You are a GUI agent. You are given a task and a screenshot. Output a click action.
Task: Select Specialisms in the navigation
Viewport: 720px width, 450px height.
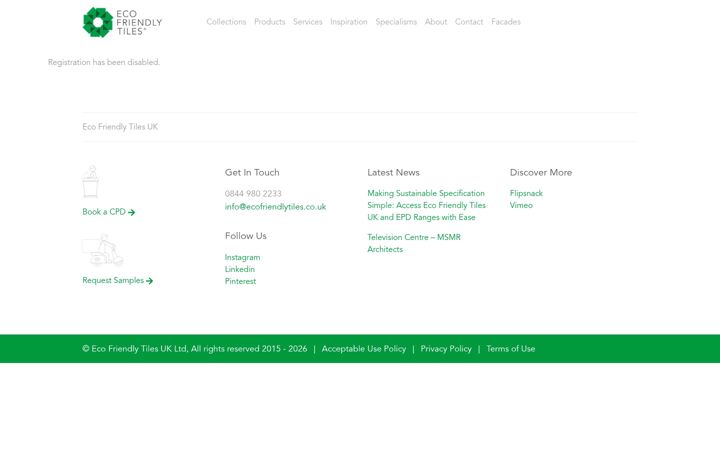pos(396,22)
